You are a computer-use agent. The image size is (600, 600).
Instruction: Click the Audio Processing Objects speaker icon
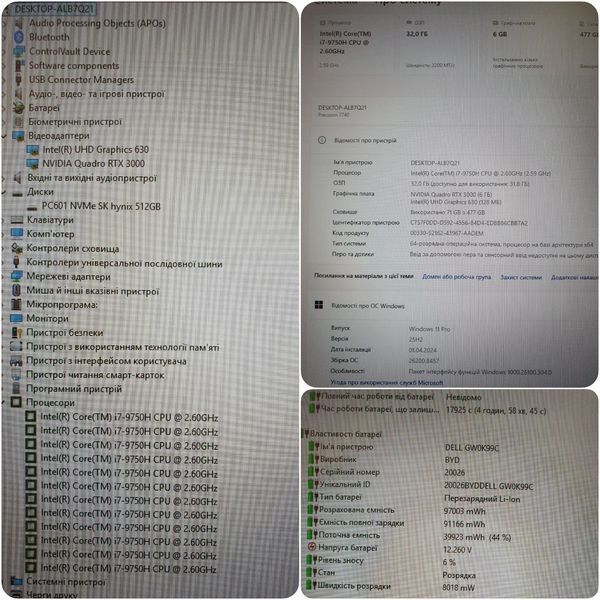[19, 23]
